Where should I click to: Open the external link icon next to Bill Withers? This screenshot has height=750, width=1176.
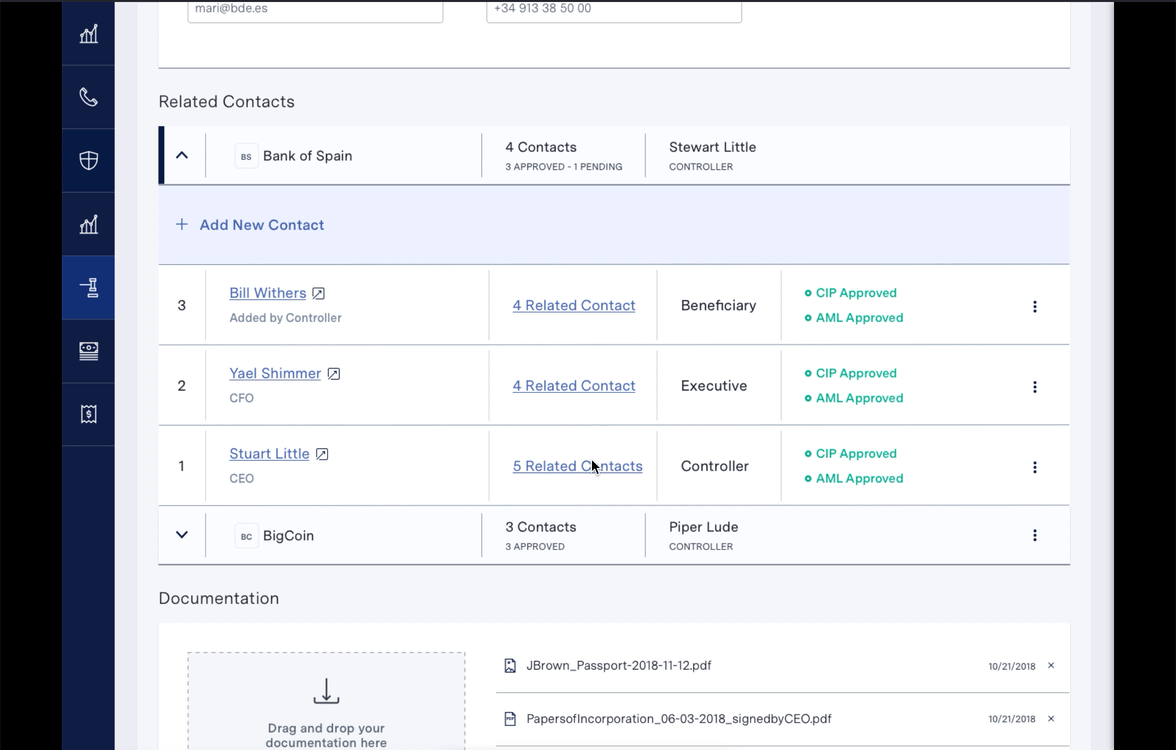coord(319,294)
